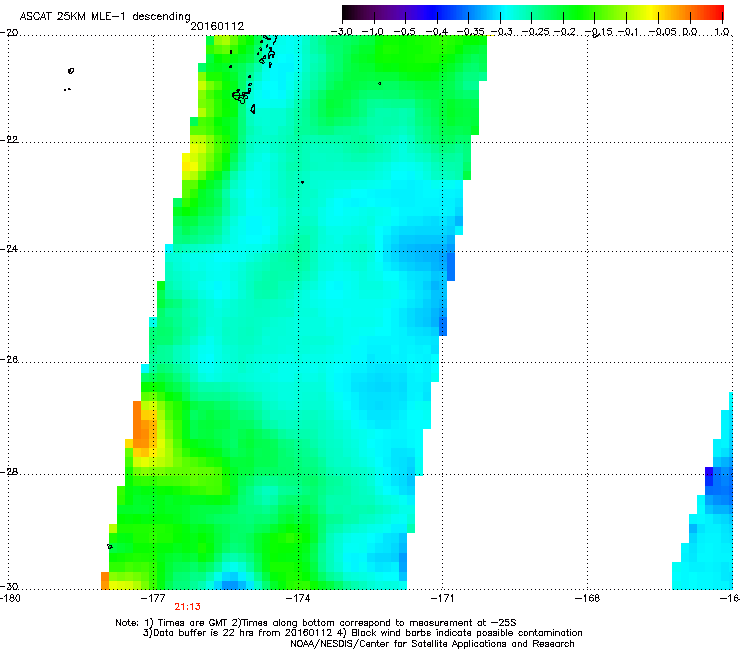
Task: Click the note line starting "Note: 1) Times are GMT"
Action: [316, 623]
